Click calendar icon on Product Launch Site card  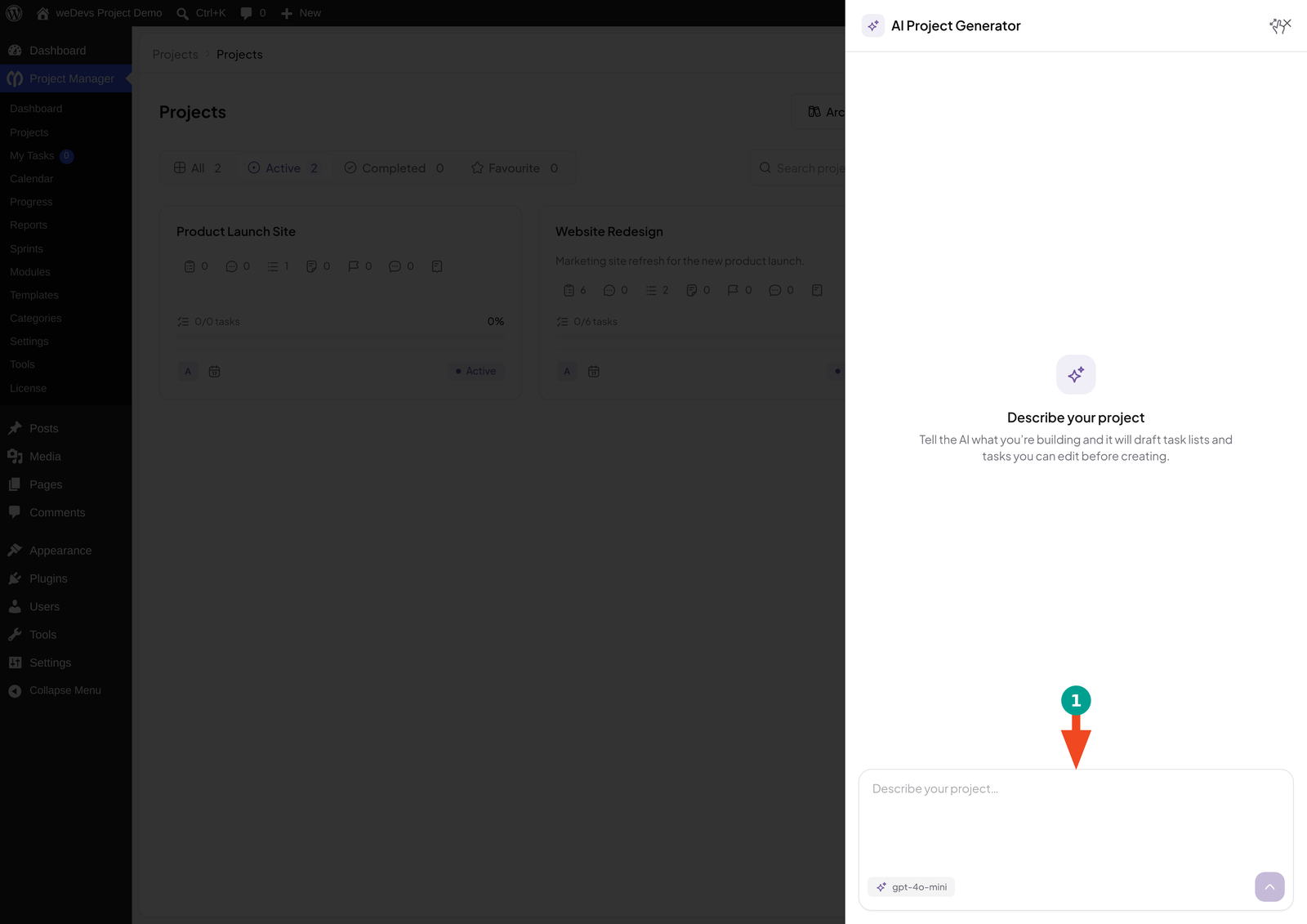215,371
